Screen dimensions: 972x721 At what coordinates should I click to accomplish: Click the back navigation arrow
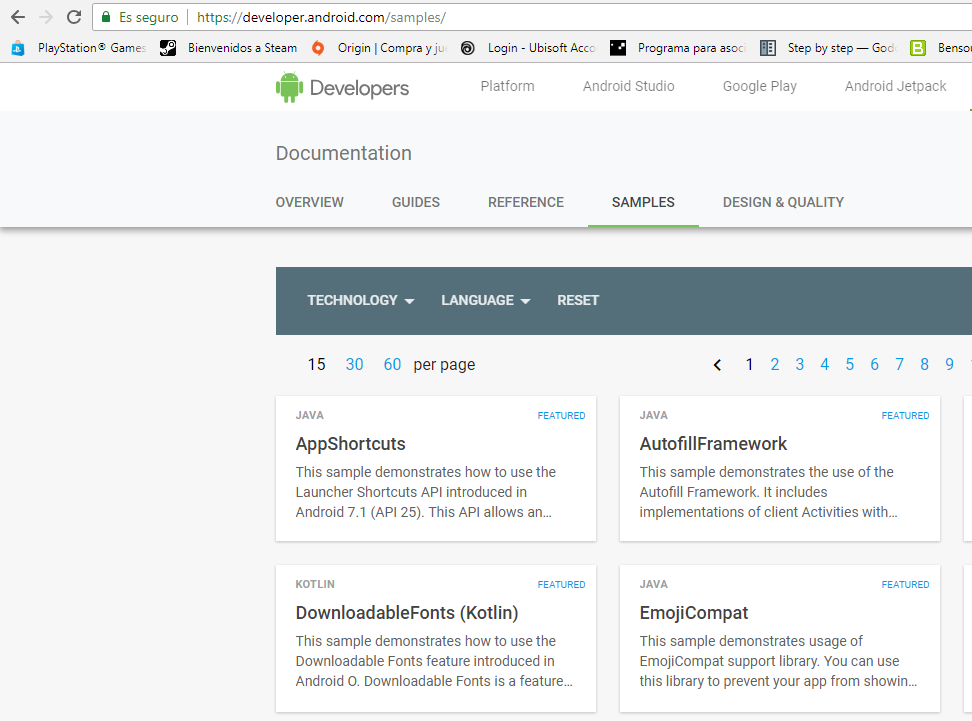tap(17, 16)
